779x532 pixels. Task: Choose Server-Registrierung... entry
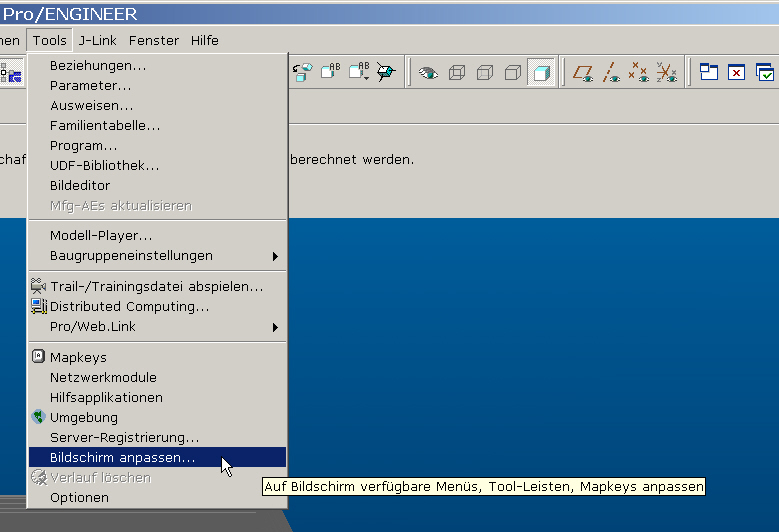[157, 437]
